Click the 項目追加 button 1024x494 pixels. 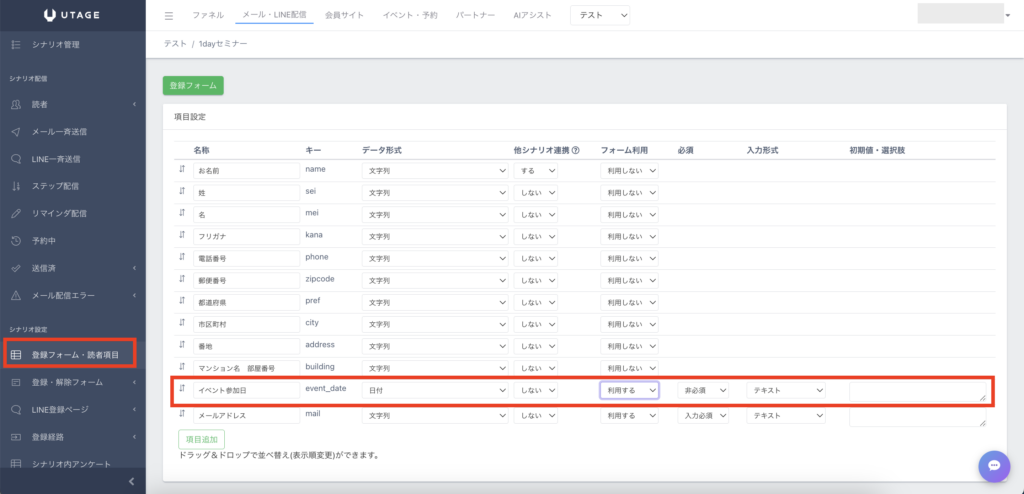coord(201,439)
